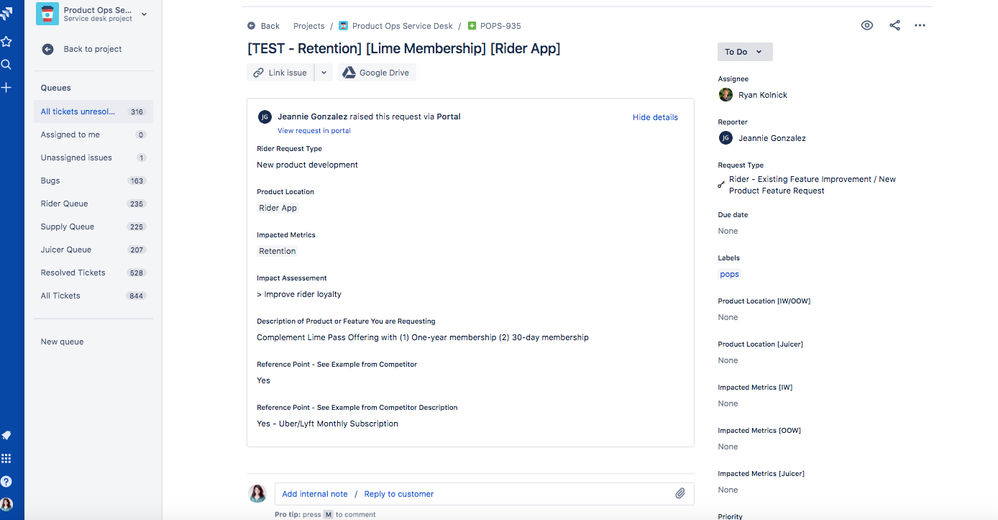Open the Resolved Tickets queue
998x520 pixels.
point(93,272)
